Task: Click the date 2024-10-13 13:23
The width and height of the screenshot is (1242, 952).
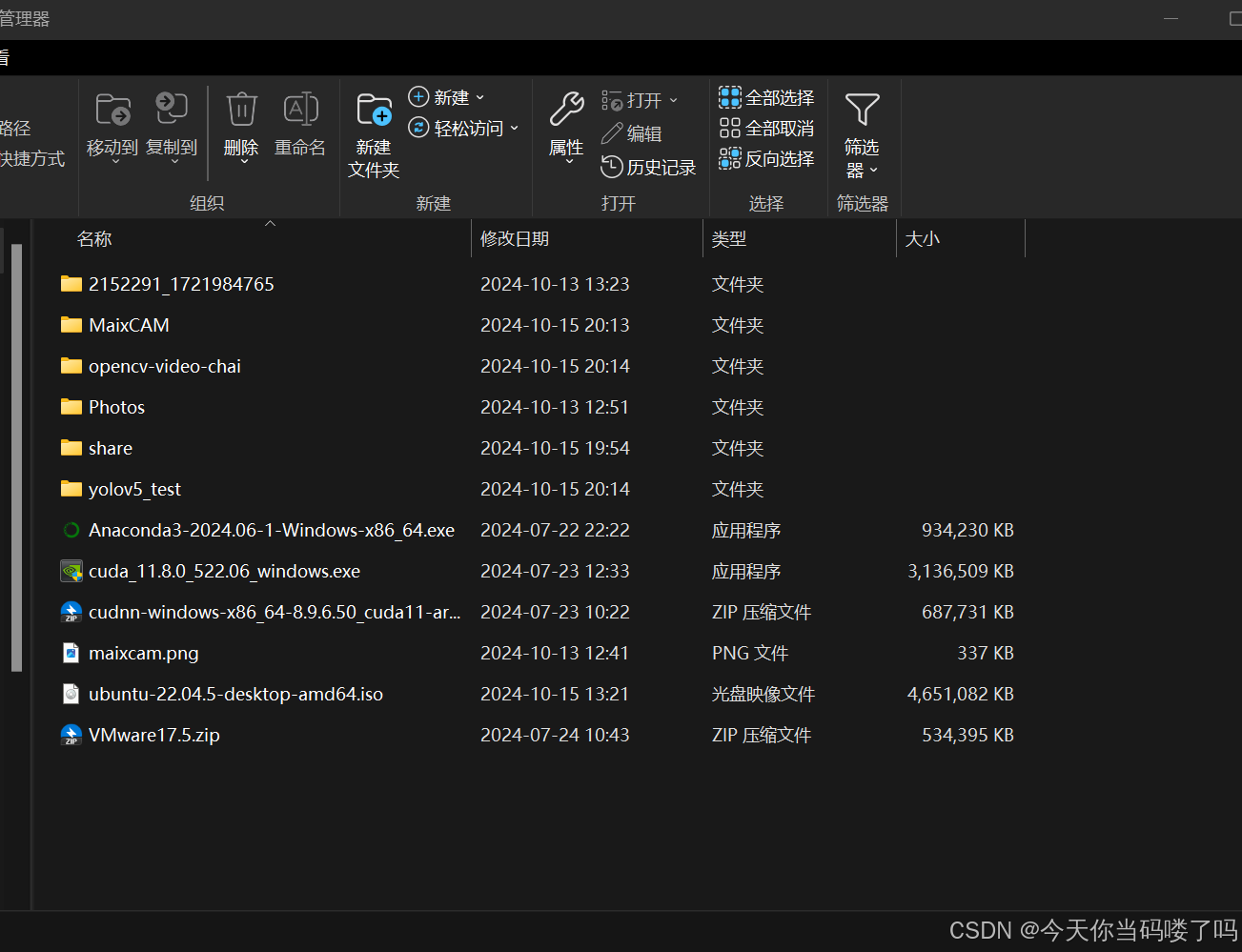Action: pos(555,284)
